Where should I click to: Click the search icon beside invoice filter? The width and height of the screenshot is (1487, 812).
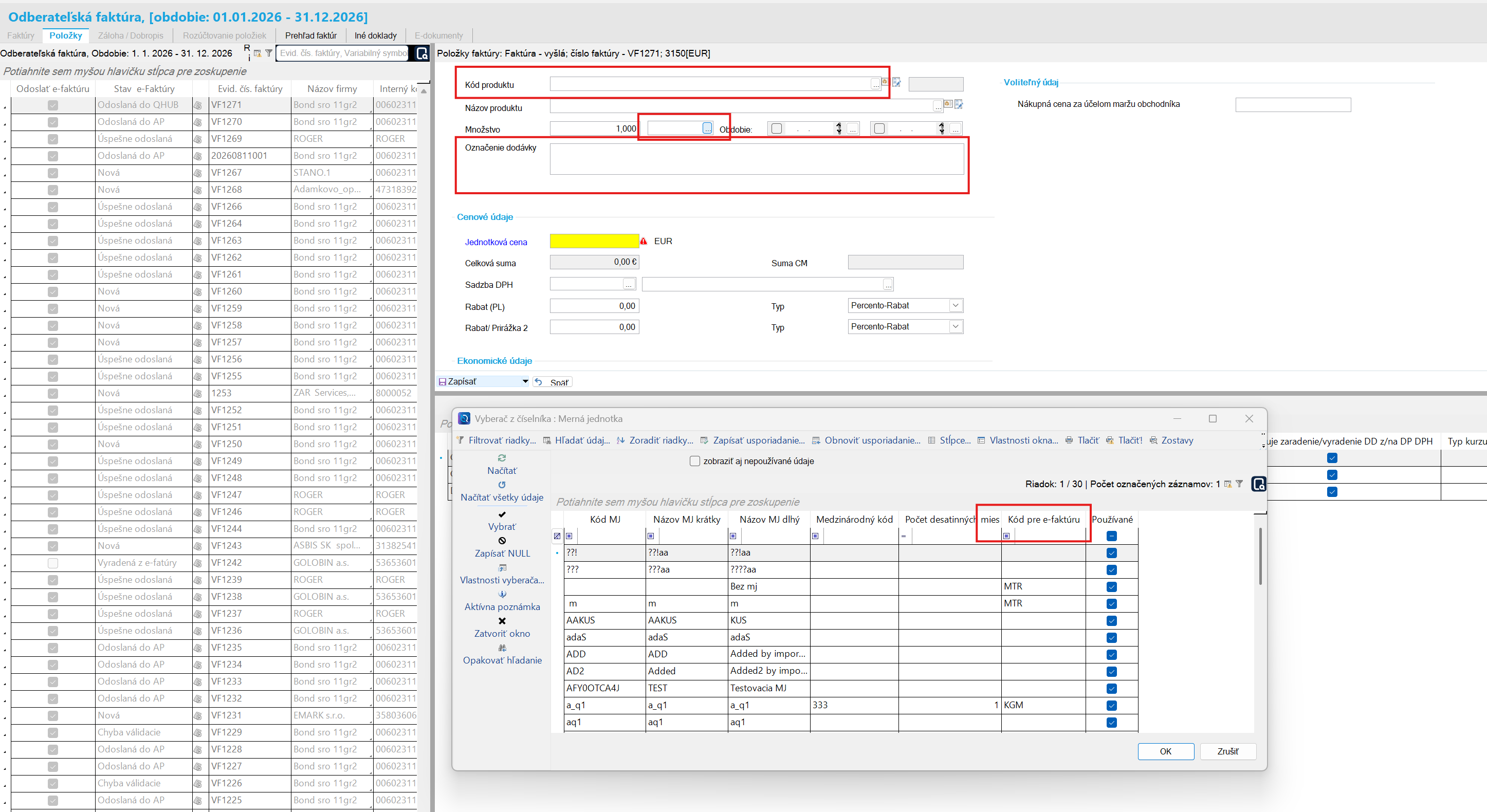coord(422,53)
